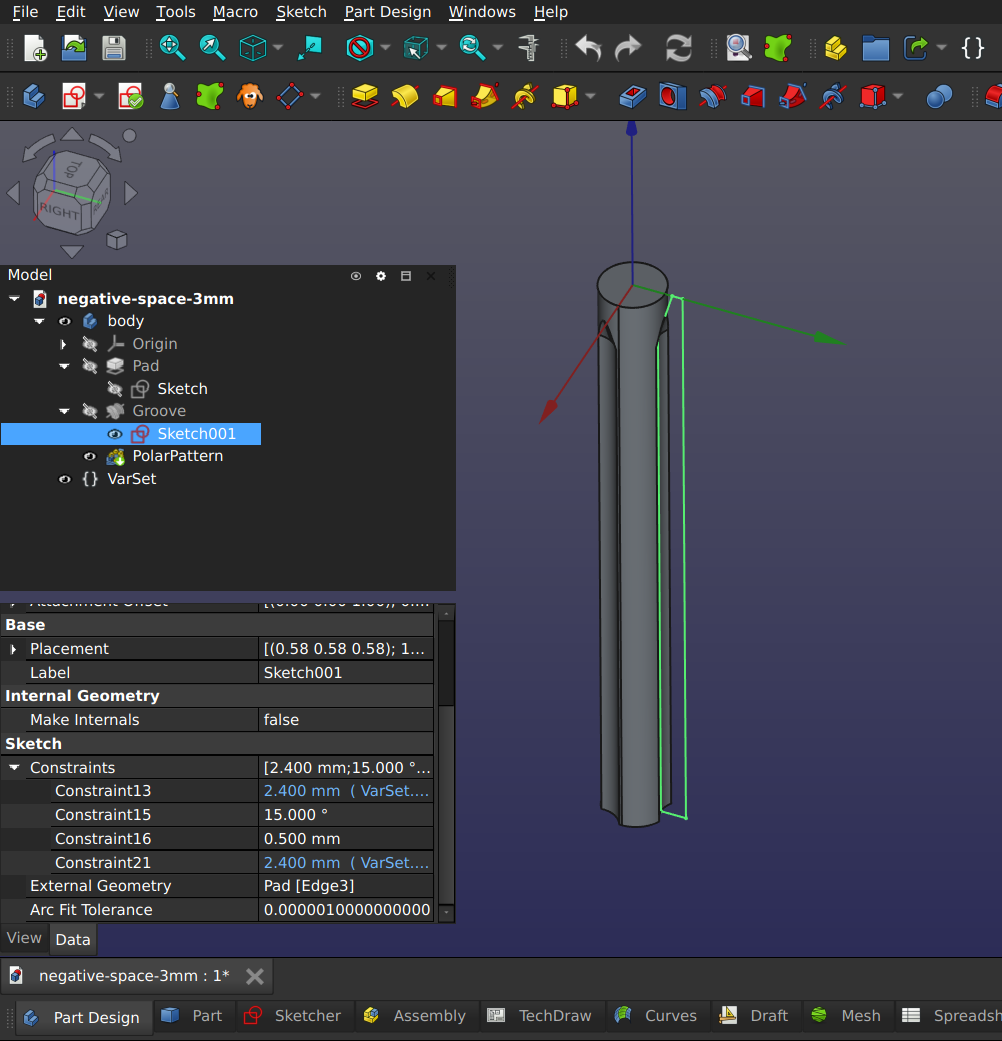1002x1041 pixels.
Task: Click the property panel vertical scrollbar
Action: point(446,762)
